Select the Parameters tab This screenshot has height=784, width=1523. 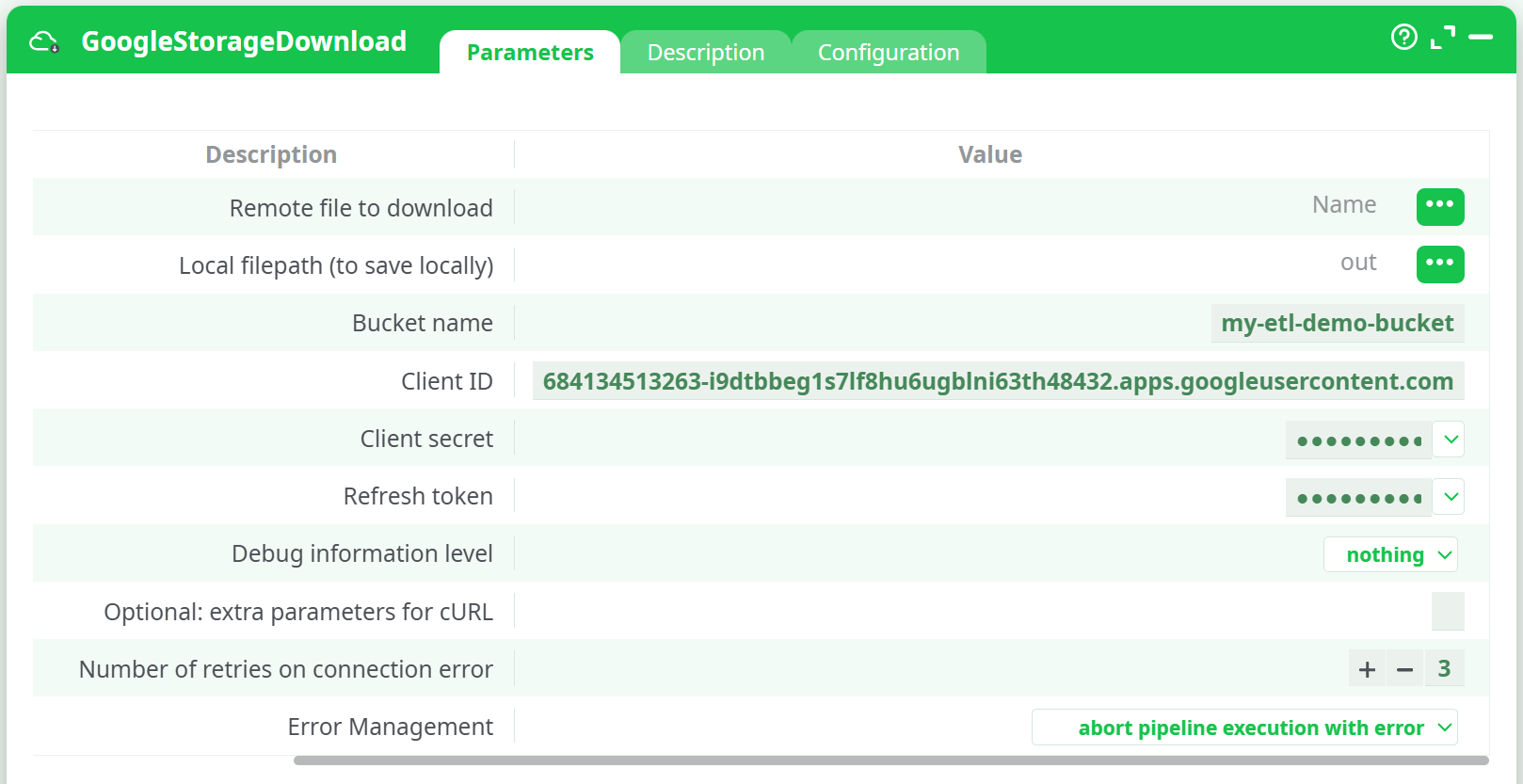pyautogui.click(x=530, y=53)
